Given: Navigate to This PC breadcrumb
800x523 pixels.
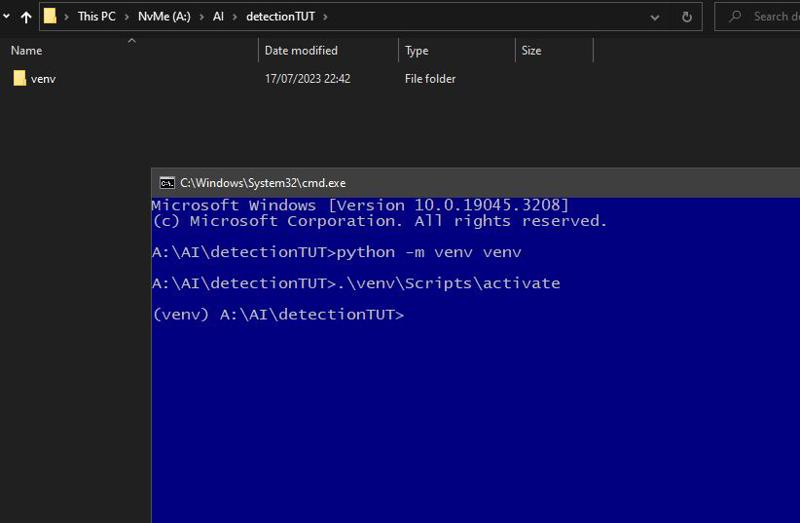Looking at the screenshot, I should pos(96,16).
